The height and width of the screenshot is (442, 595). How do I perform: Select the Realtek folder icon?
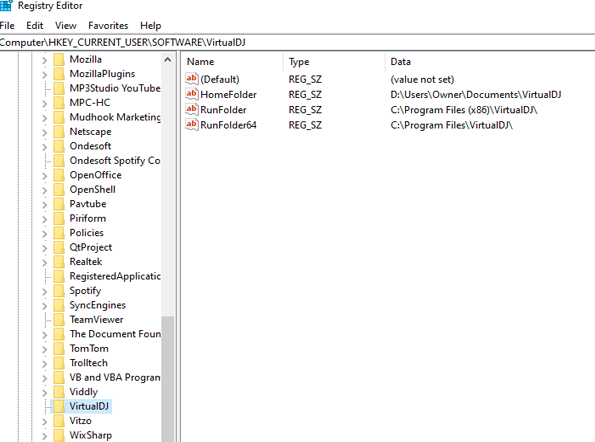(x=59, y=262)
